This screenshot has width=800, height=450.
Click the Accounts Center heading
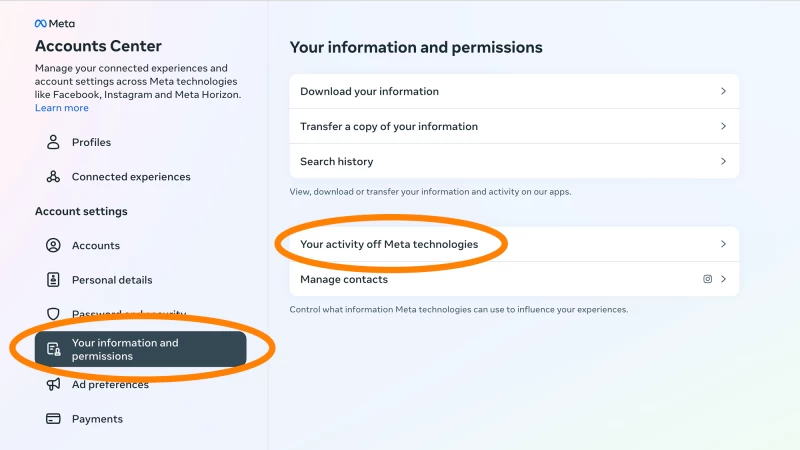[x=98, y=46]
